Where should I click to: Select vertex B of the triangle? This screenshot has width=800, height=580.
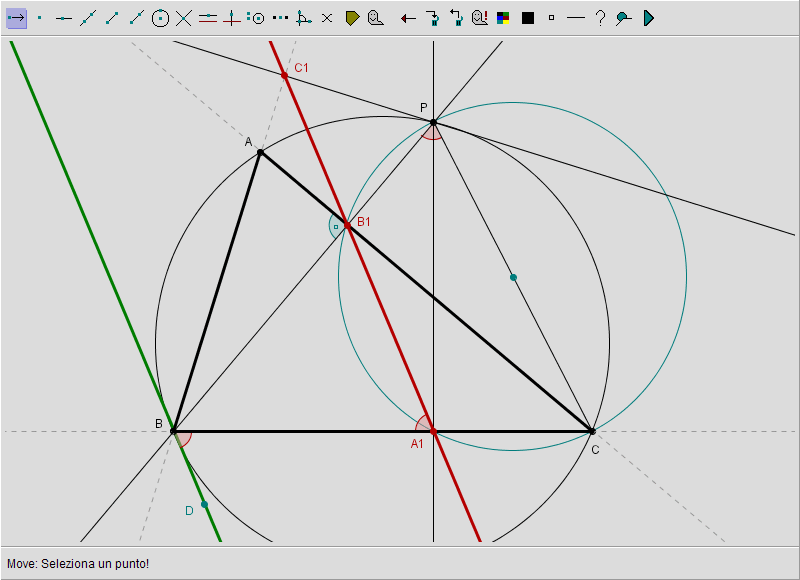tap(173, 432)
